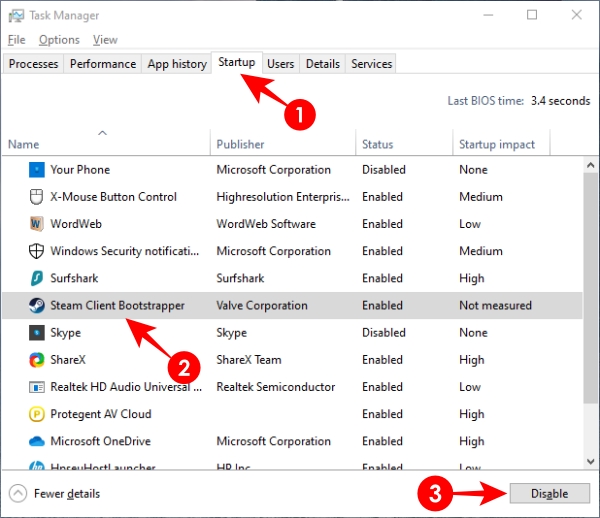Open the Services tab
The image size is (600, 518).
coord(372,64)
